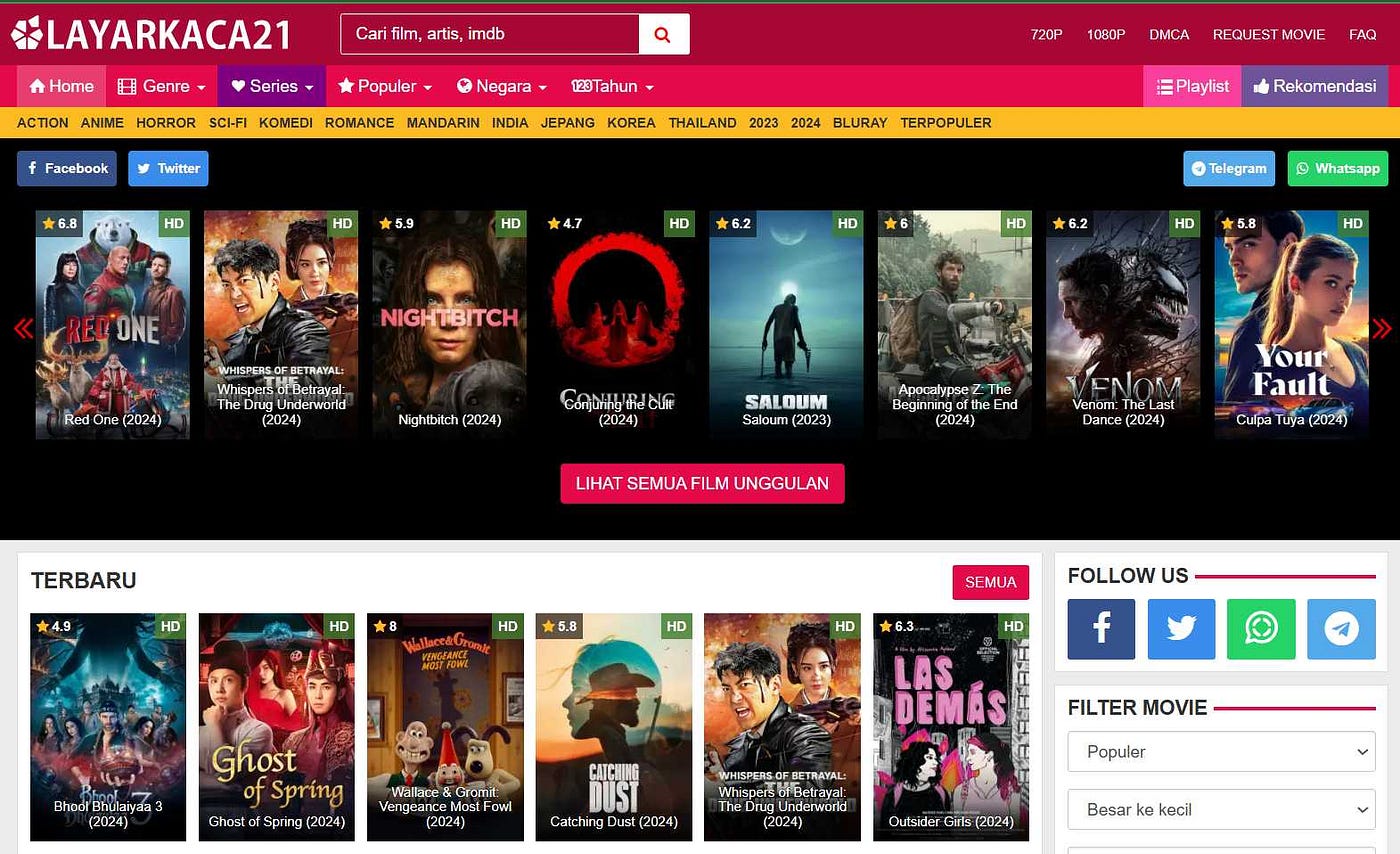
Task: Open the REQUEST MOVIE link
Action: click(1269, 34)
